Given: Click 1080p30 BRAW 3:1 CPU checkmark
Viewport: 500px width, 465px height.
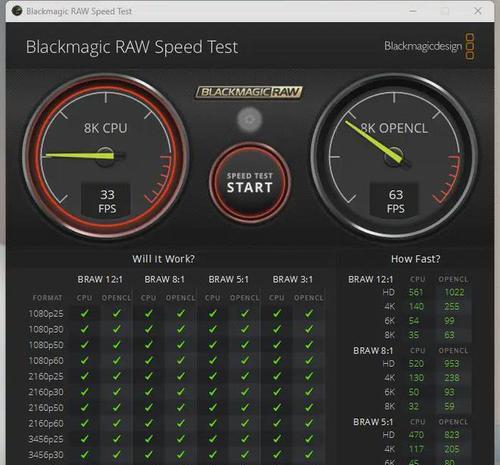Looking at the screenshot, I should pyautogui.click(x=277, y=329).
